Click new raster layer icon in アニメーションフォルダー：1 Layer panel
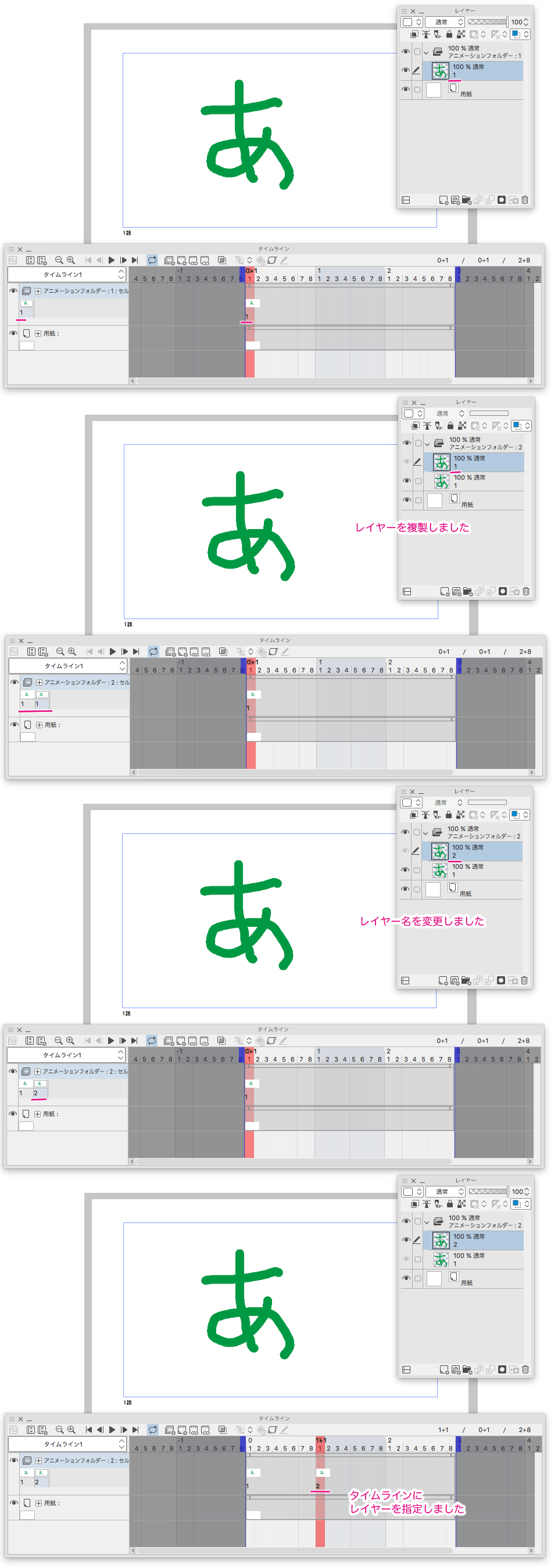This screenshot has height=1568, width=558. pos(443,200)
